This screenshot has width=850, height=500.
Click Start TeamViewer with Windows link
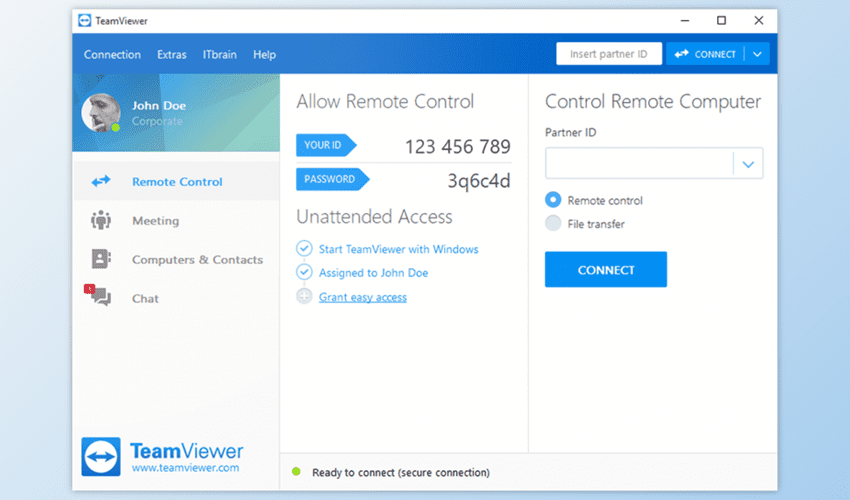pos(398,249)
